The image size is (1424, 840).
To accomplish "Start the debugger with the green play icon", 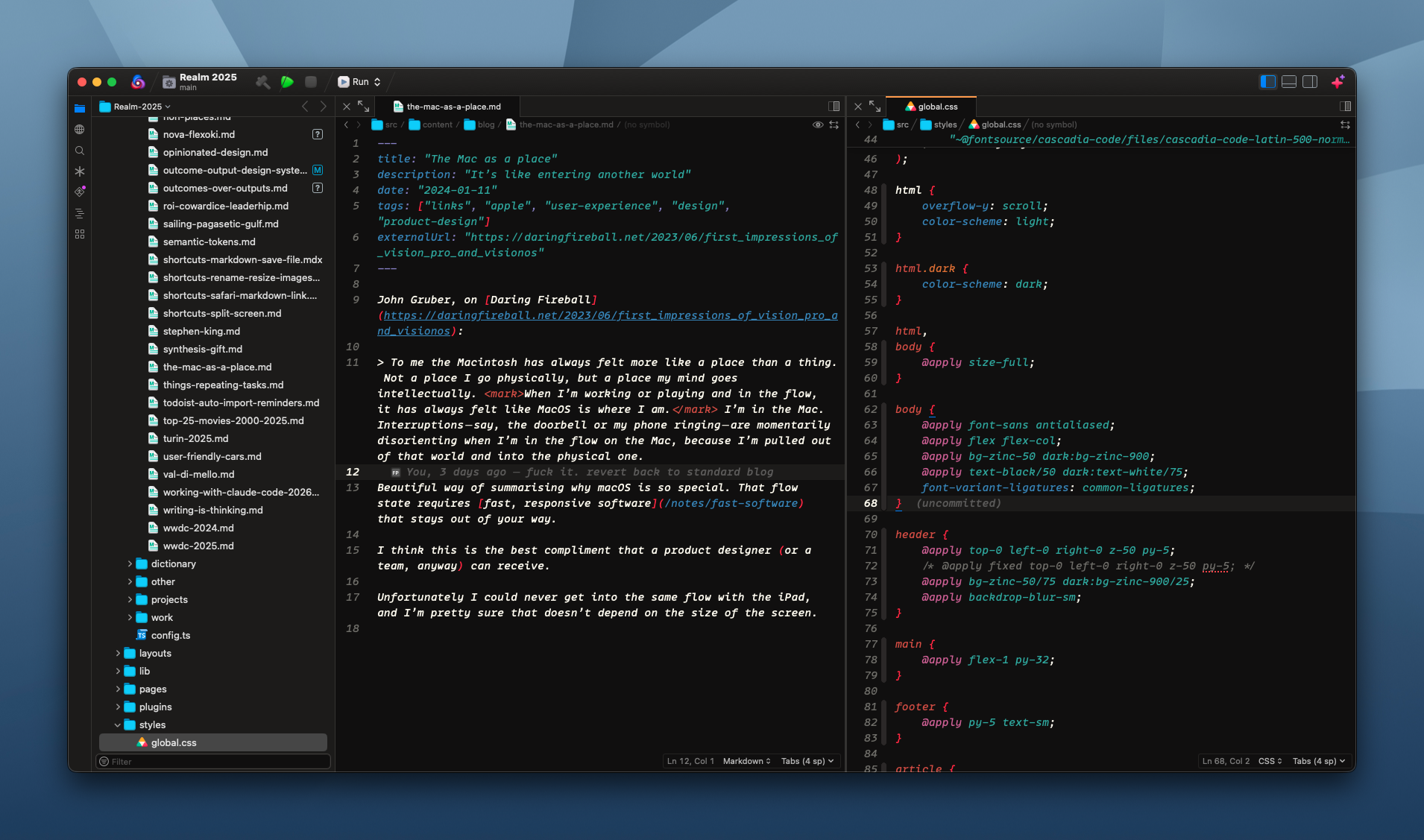I will [x=288, y=82].
